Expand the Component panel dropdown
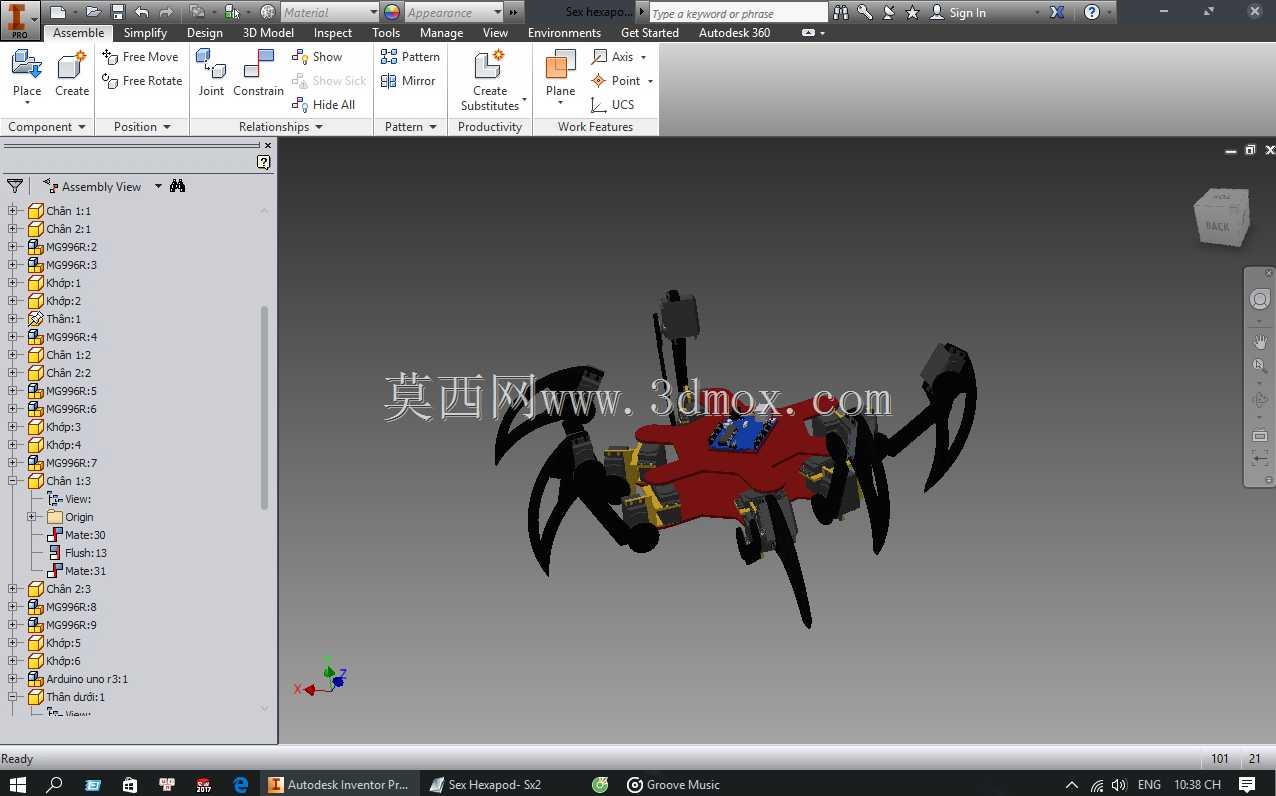1276x796 pixels. (x=81, y=127)
